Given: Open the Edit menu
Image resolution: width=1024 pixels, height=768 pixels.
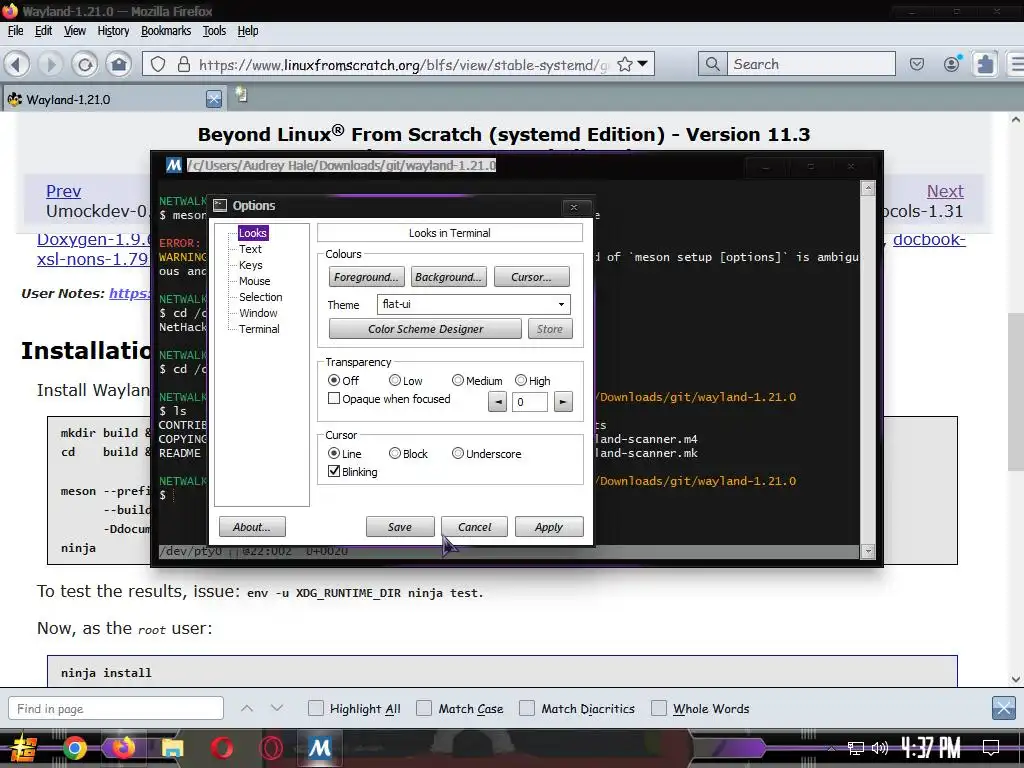Looking at the screenshot, I should (43, 31).
